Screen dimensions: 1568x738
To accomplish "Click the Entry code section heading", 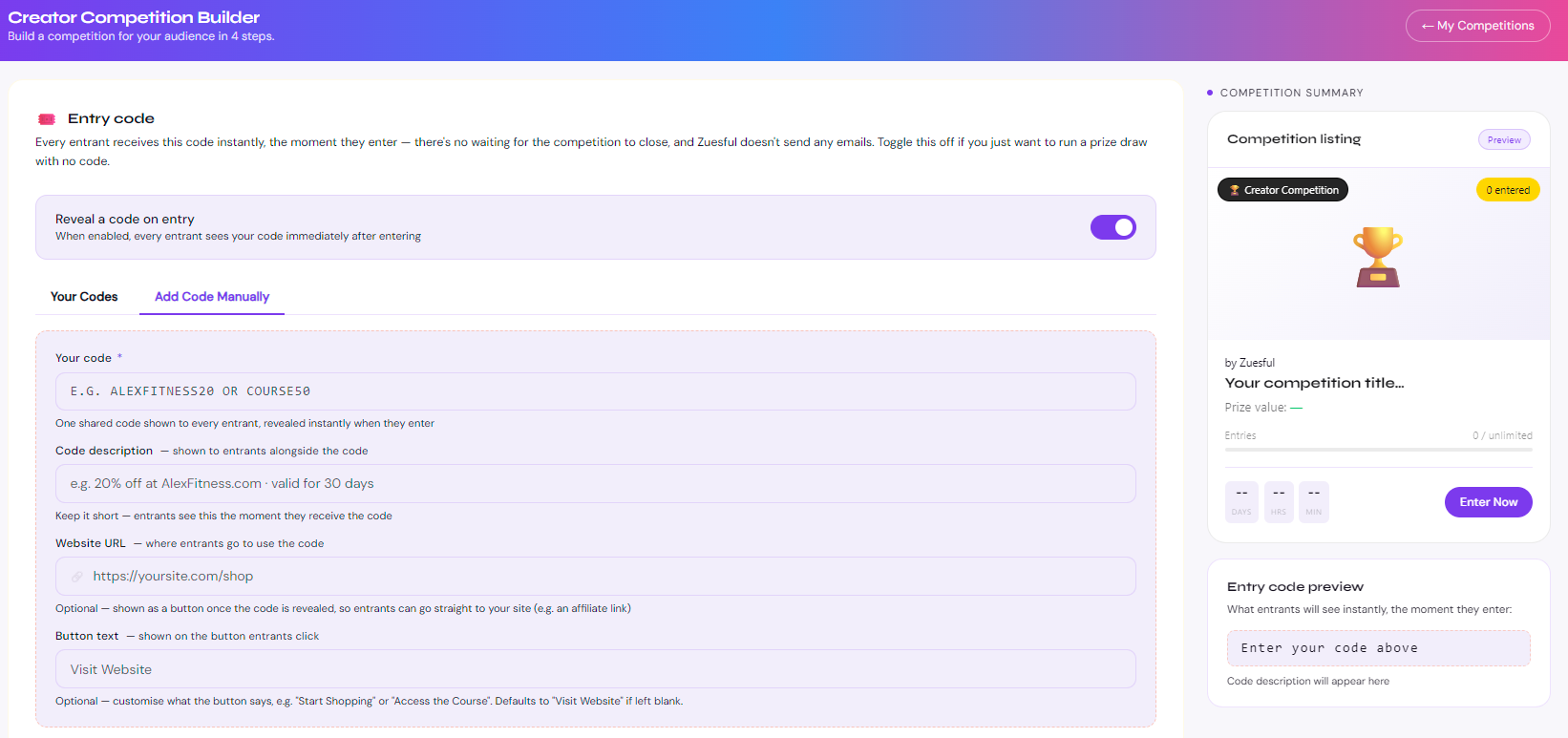I will click(111, 118).
